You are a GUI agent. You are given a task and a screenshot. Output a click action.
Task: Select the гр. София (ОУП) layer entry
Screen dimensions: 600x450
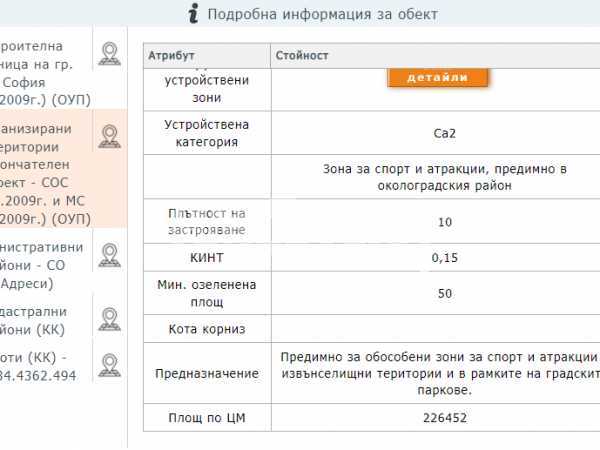point(45,74)
